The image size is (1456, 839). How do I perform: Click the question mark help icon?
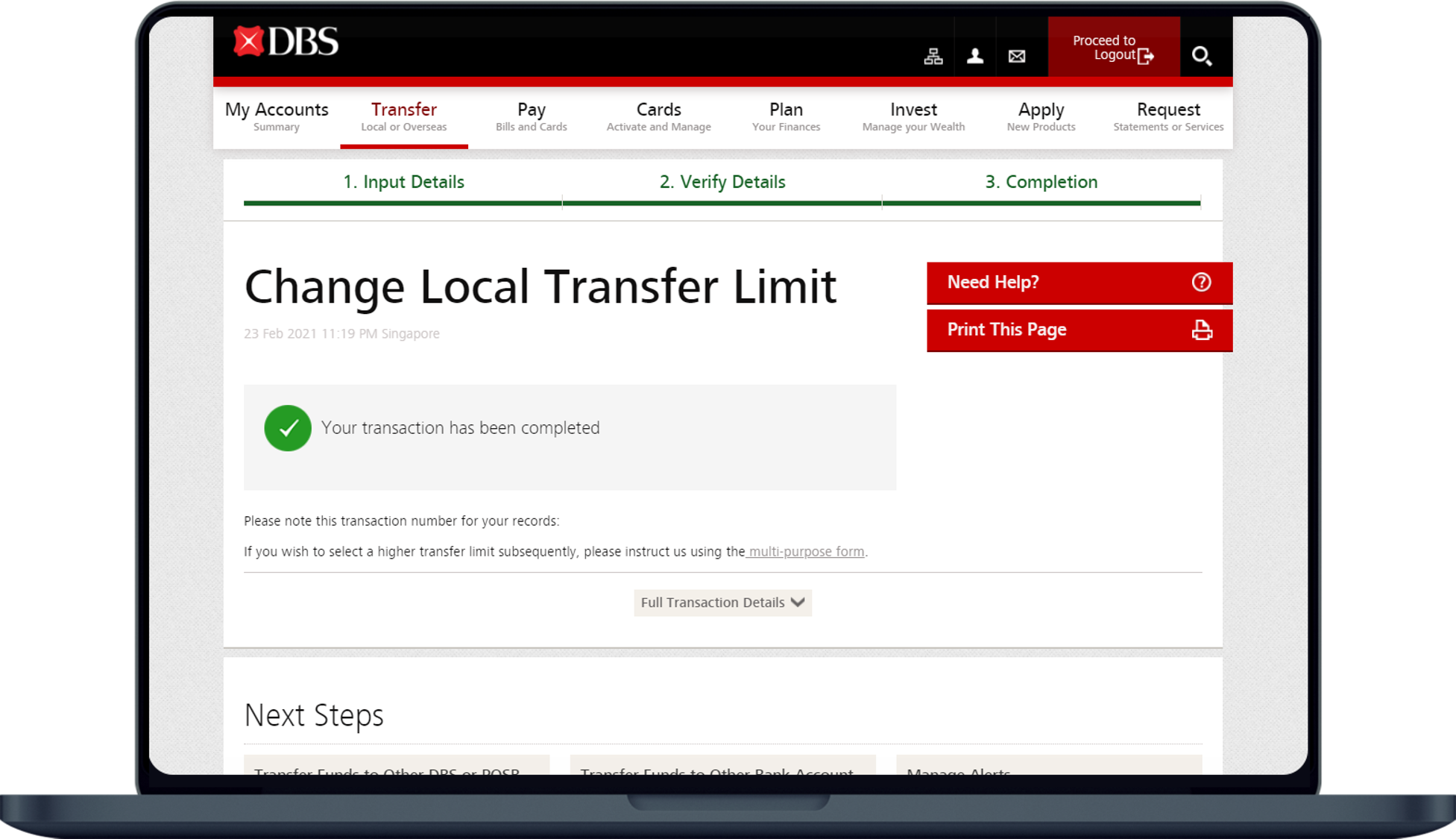[1200, 282]
